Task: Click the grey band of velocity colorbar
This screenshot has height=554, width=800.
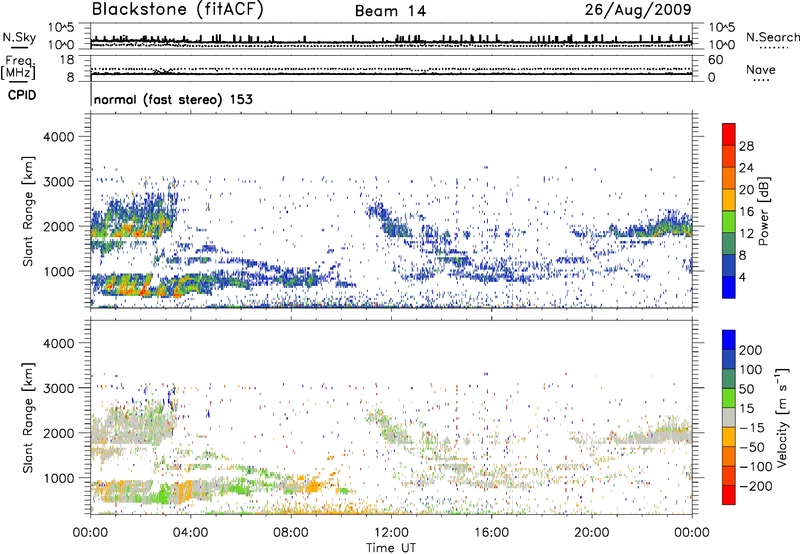Action: point(729,418)
